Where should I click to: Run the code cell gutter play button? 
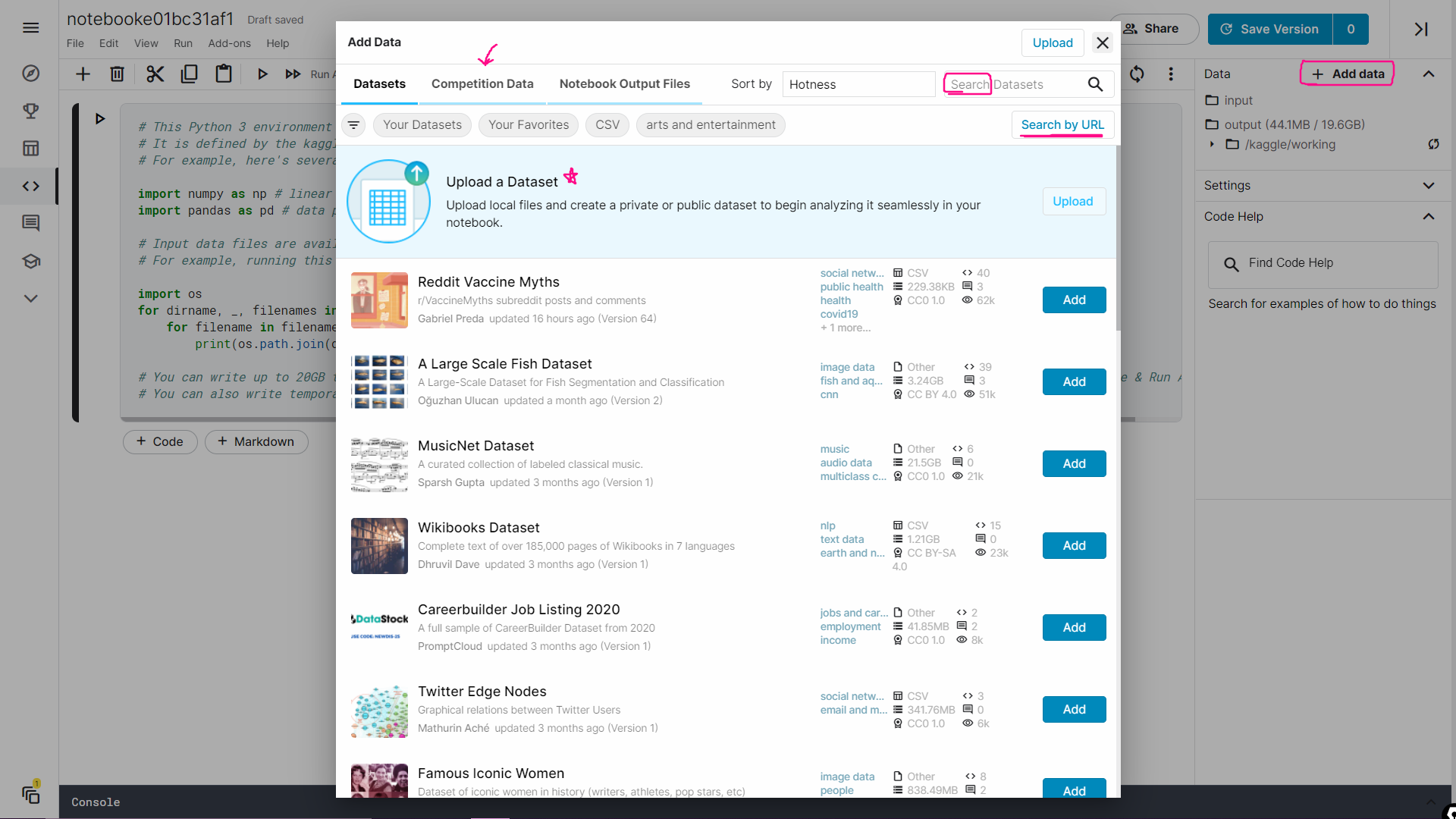99,118
